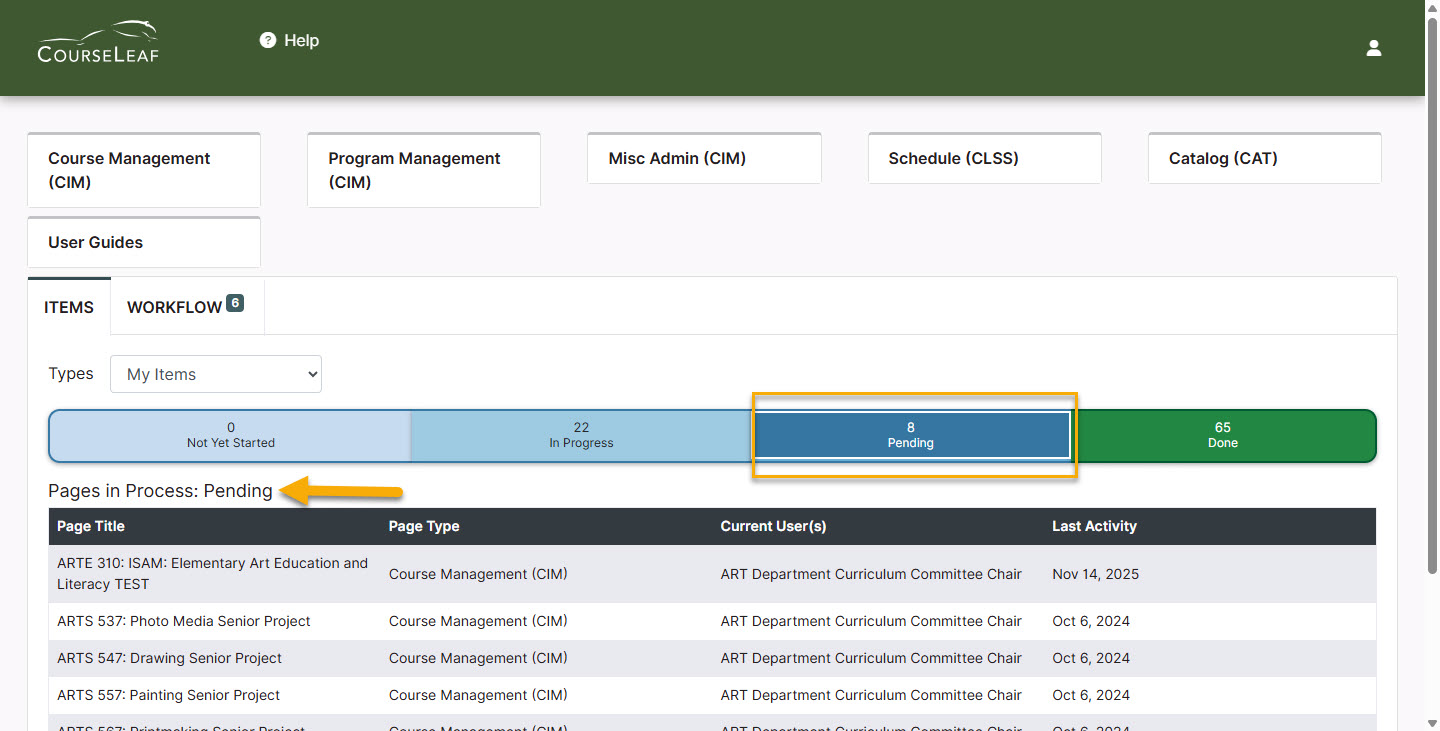Select the Done status segment
1440x731 pixels.
click(1222, 435)
